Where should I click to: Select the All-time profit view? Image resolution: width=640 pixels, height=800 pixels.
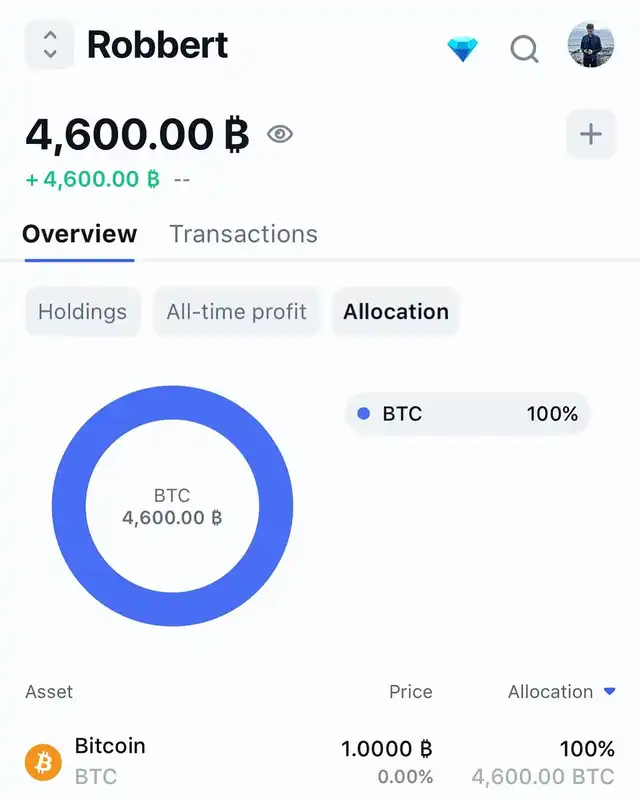click(236, 312)
